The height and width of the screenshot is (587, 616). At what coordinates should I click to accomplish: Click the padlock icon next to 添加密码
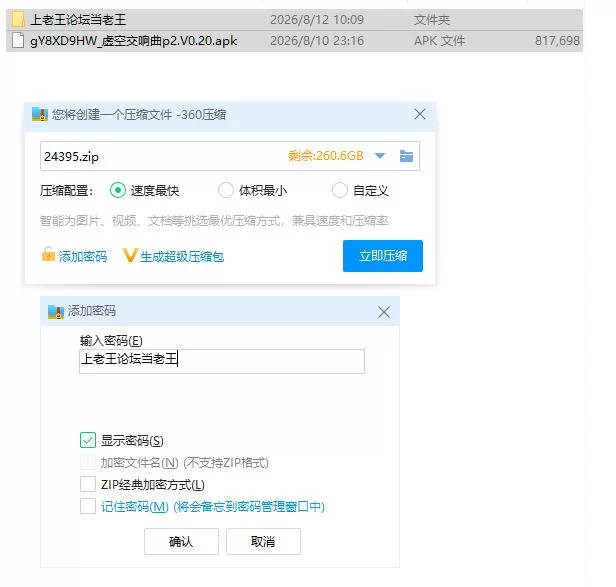click(x=48, y=254)
